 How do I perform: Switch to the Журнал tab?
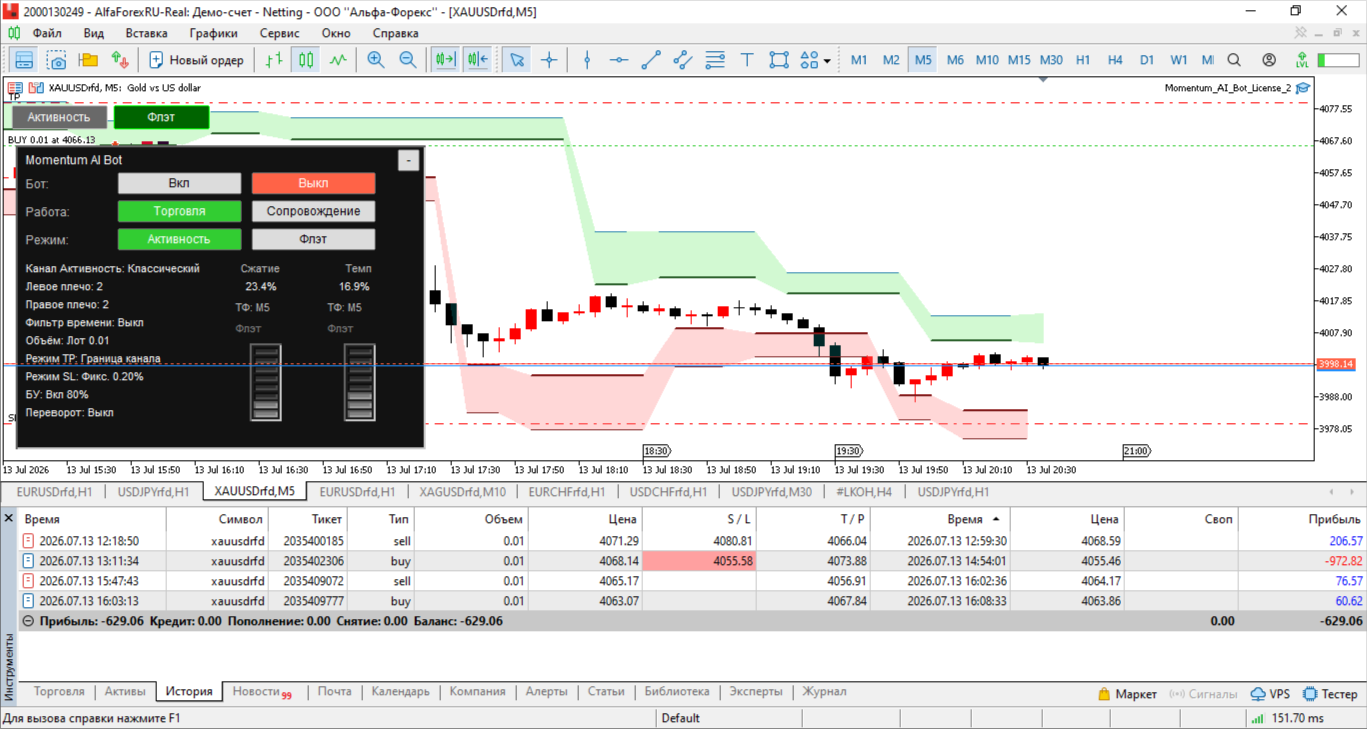pos(824,692)
